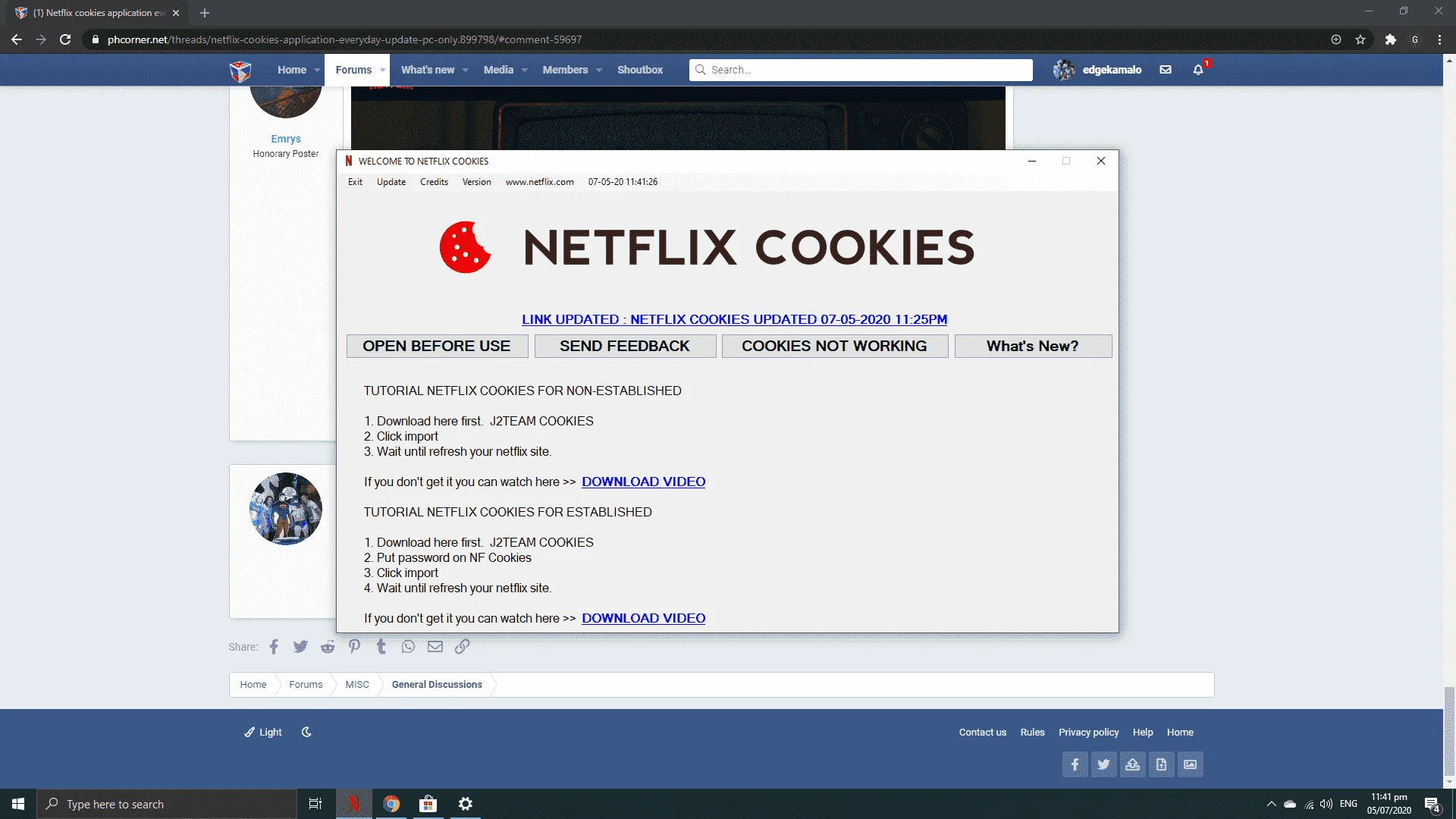Image resolution: width=1456 pixels, height=819 pixels.
Task: Share thread via Tumblr icon
Action: (381, 646)
